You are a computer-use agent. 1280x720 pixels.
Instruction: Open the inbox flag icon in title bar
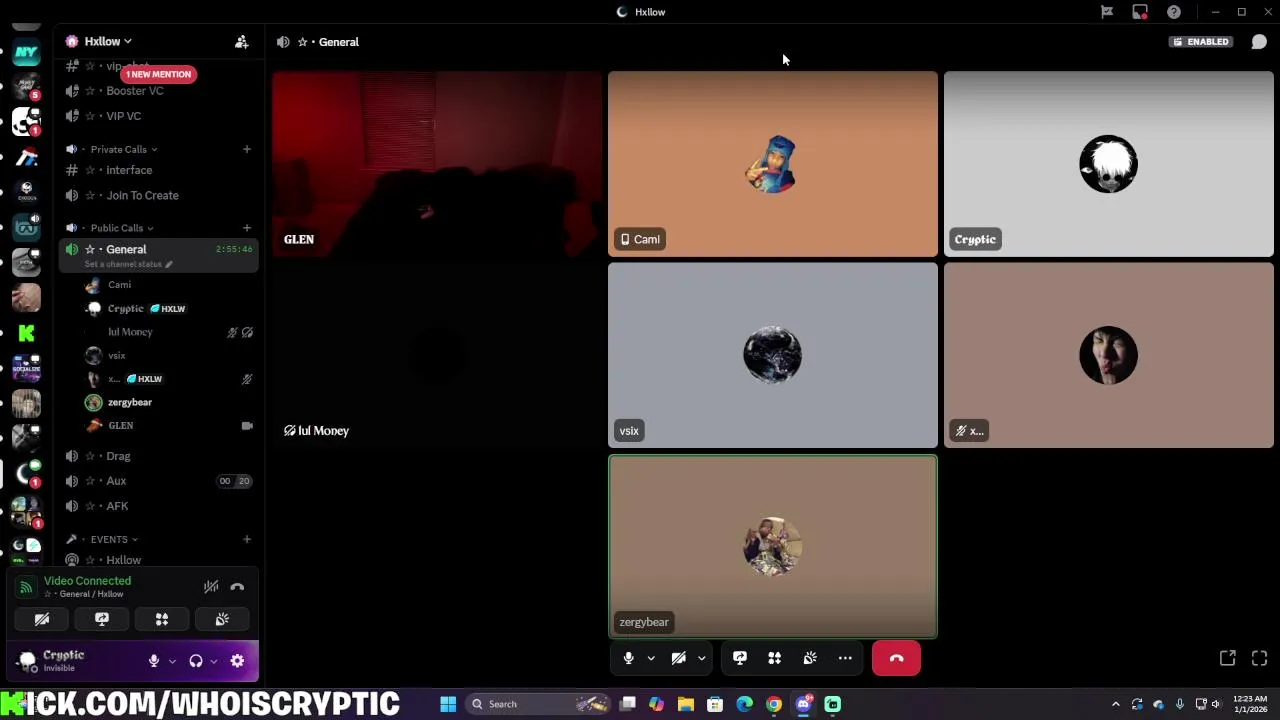[x=1107, y=12]
